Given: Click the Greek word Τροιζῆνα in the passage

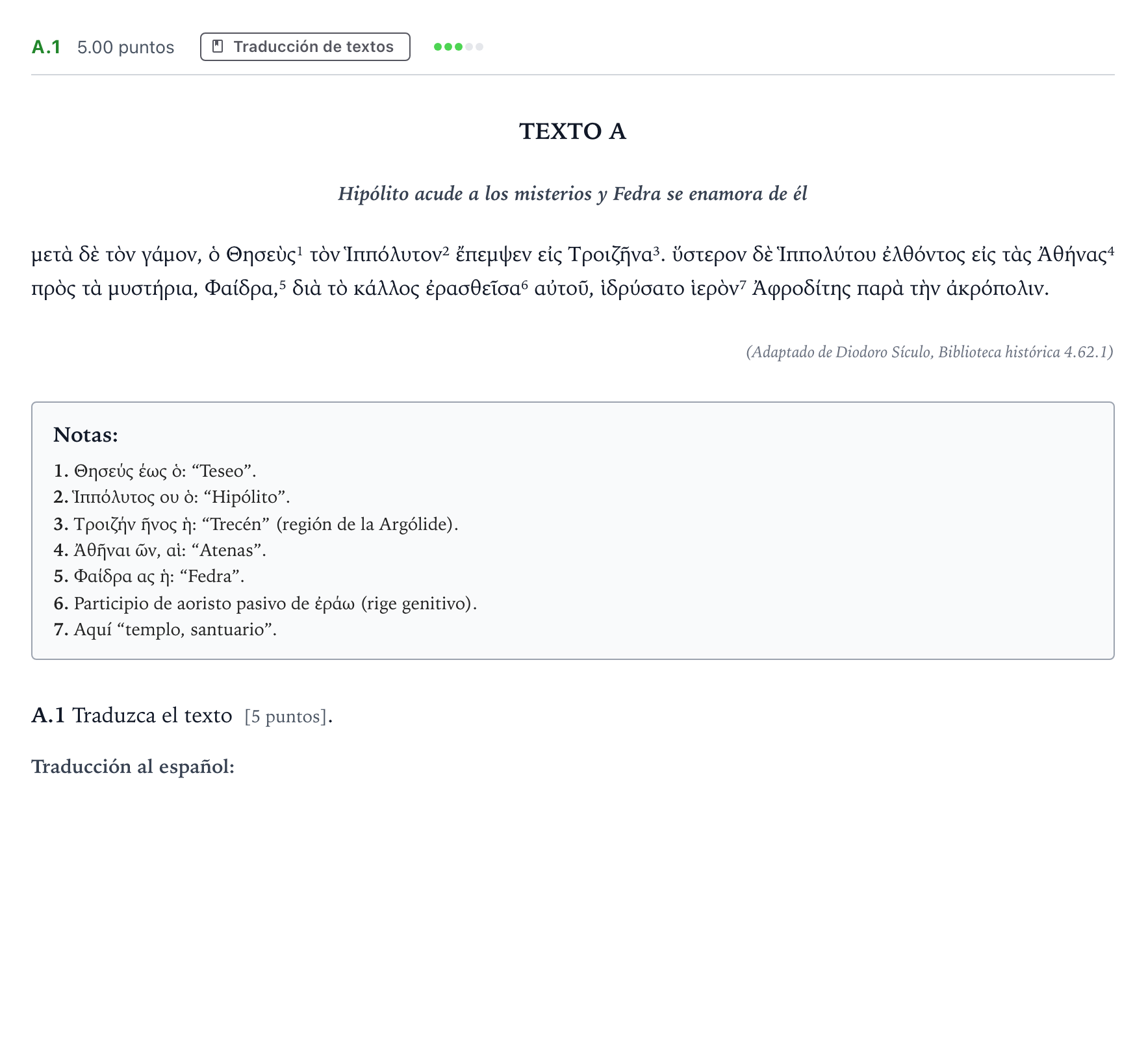Looking at the screenshot, I should pos(610,255).
